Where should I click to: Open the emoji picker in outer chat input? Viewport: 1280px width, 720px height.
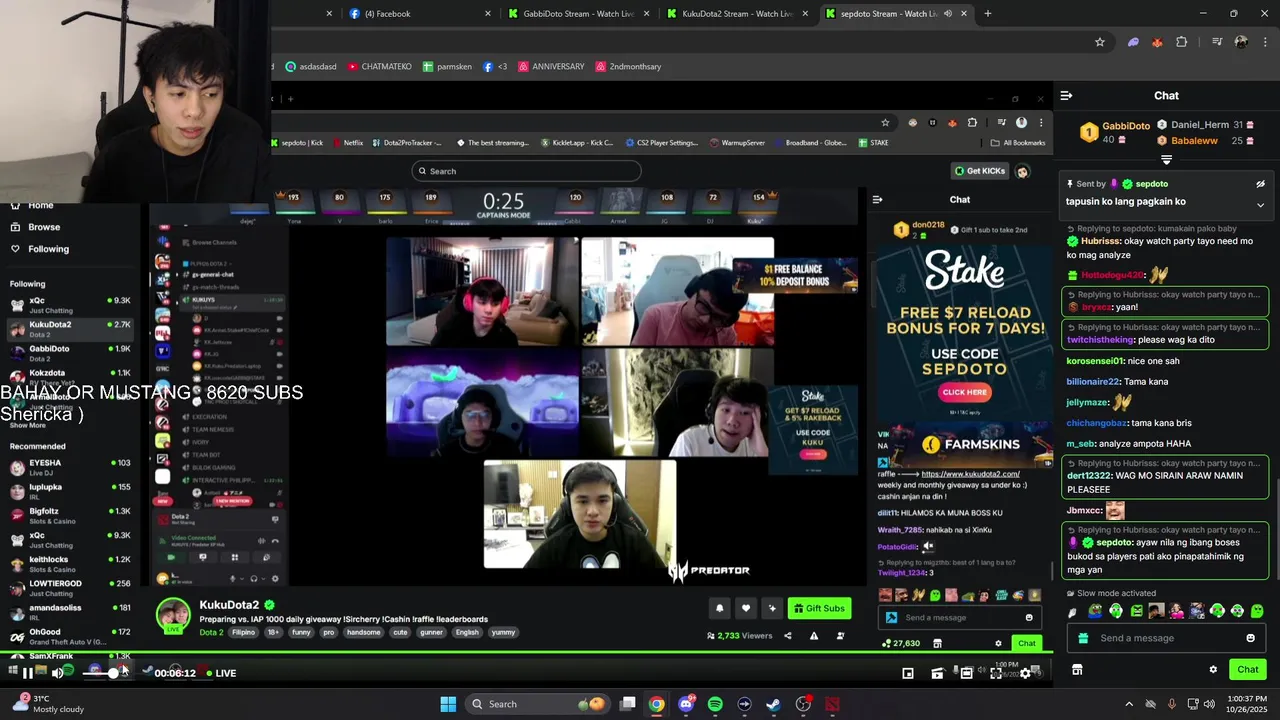(x=1250, y=638)
